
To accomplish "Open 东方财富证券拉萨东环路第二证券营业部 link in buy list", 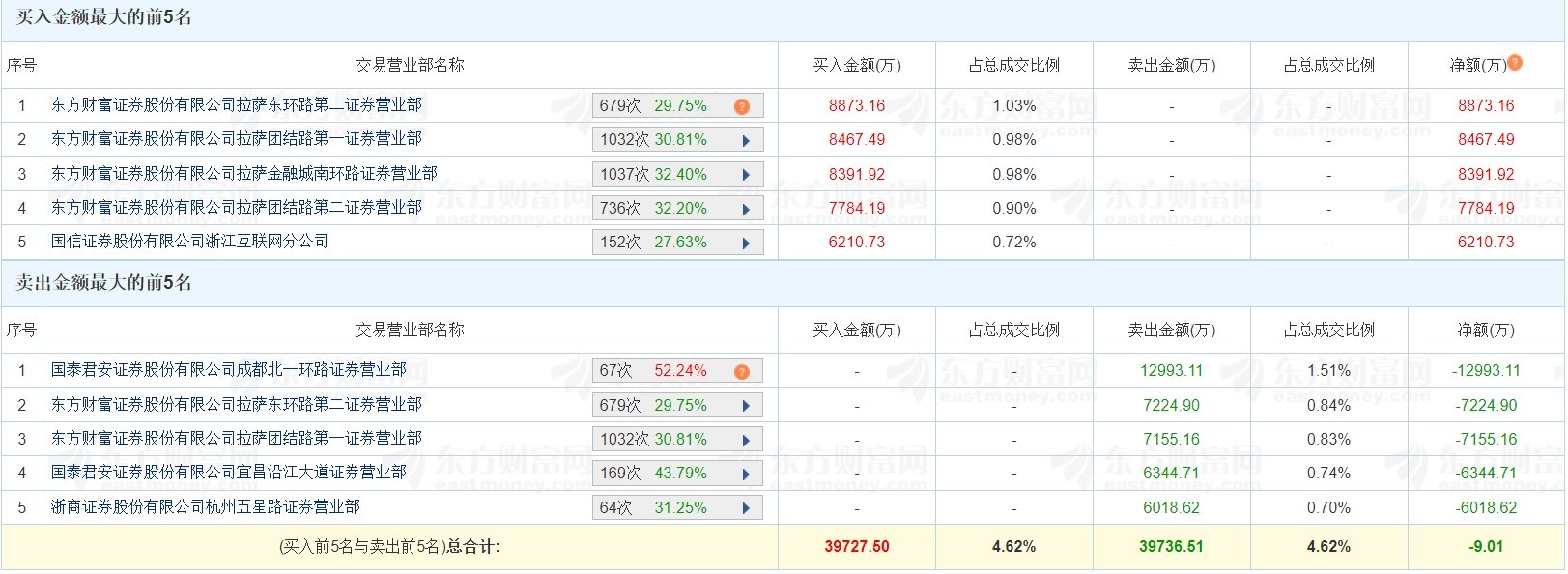I will (237, 104).
